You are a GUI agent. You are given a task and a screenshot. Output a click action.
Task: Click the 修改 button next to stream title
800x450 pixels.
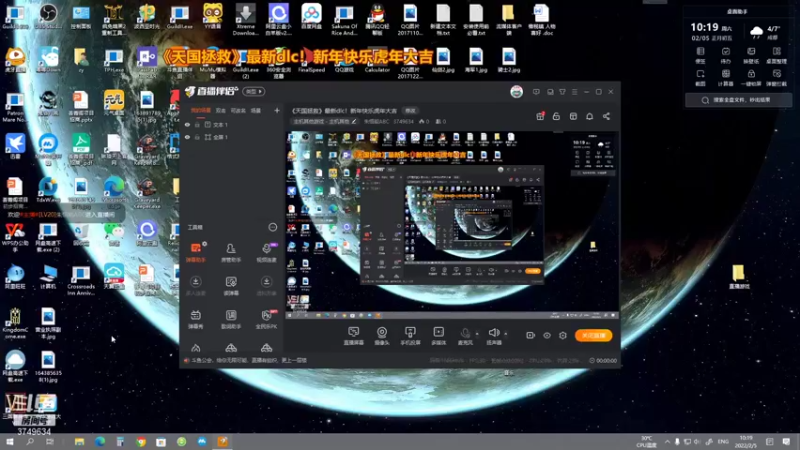pos(410,111)
